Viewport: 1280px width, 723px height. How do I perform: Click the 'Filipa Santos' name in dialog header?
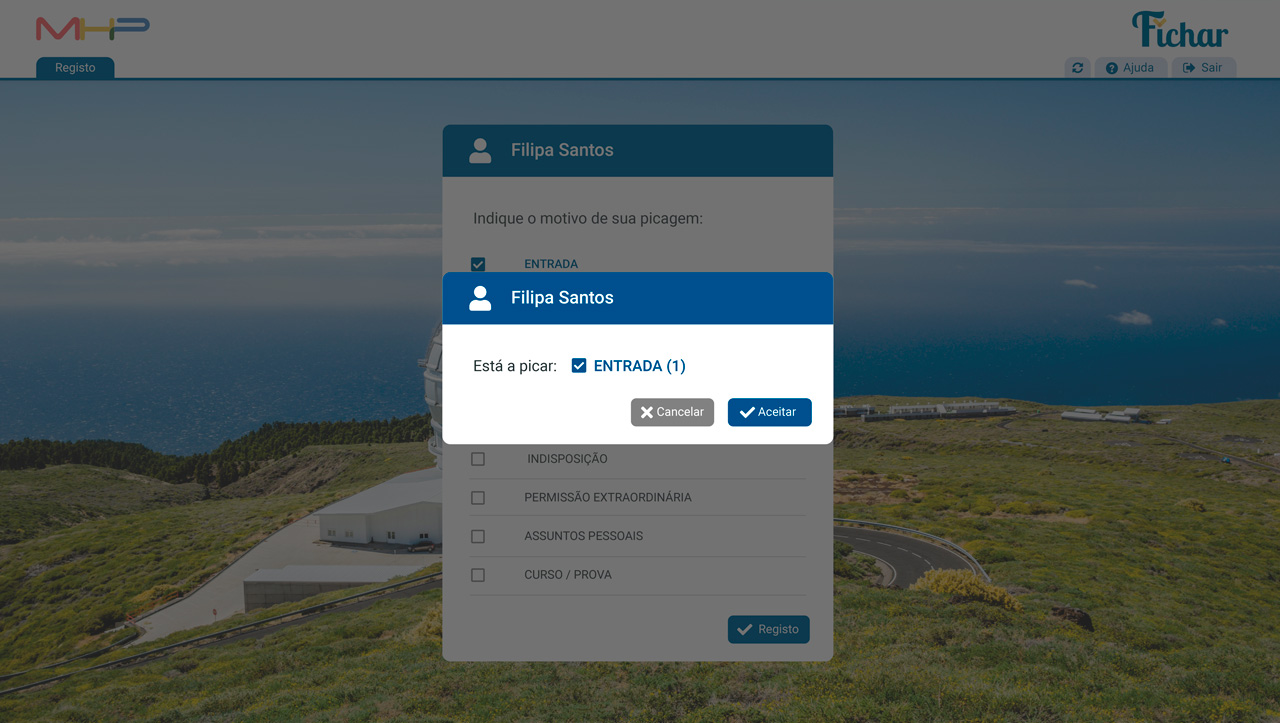coord(562,298)
